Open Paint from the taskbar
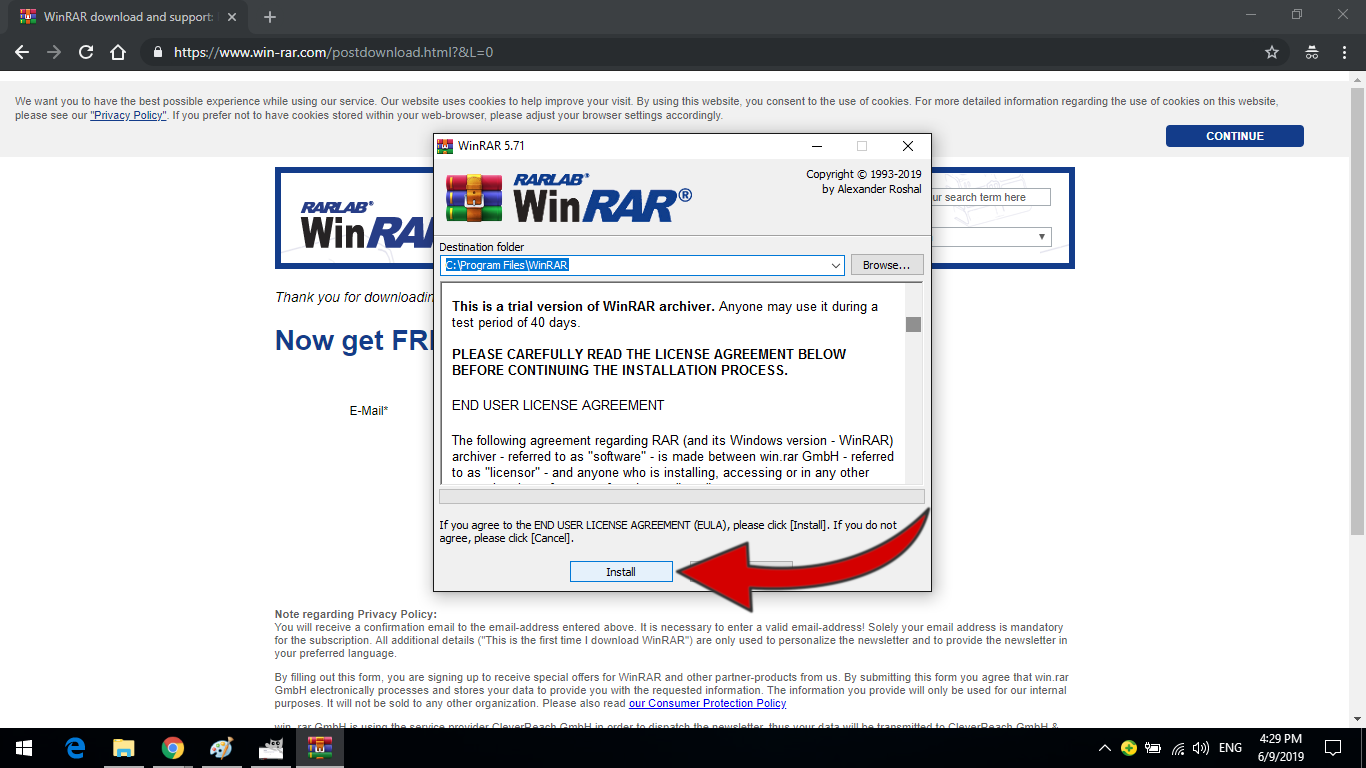 (221, 748)
